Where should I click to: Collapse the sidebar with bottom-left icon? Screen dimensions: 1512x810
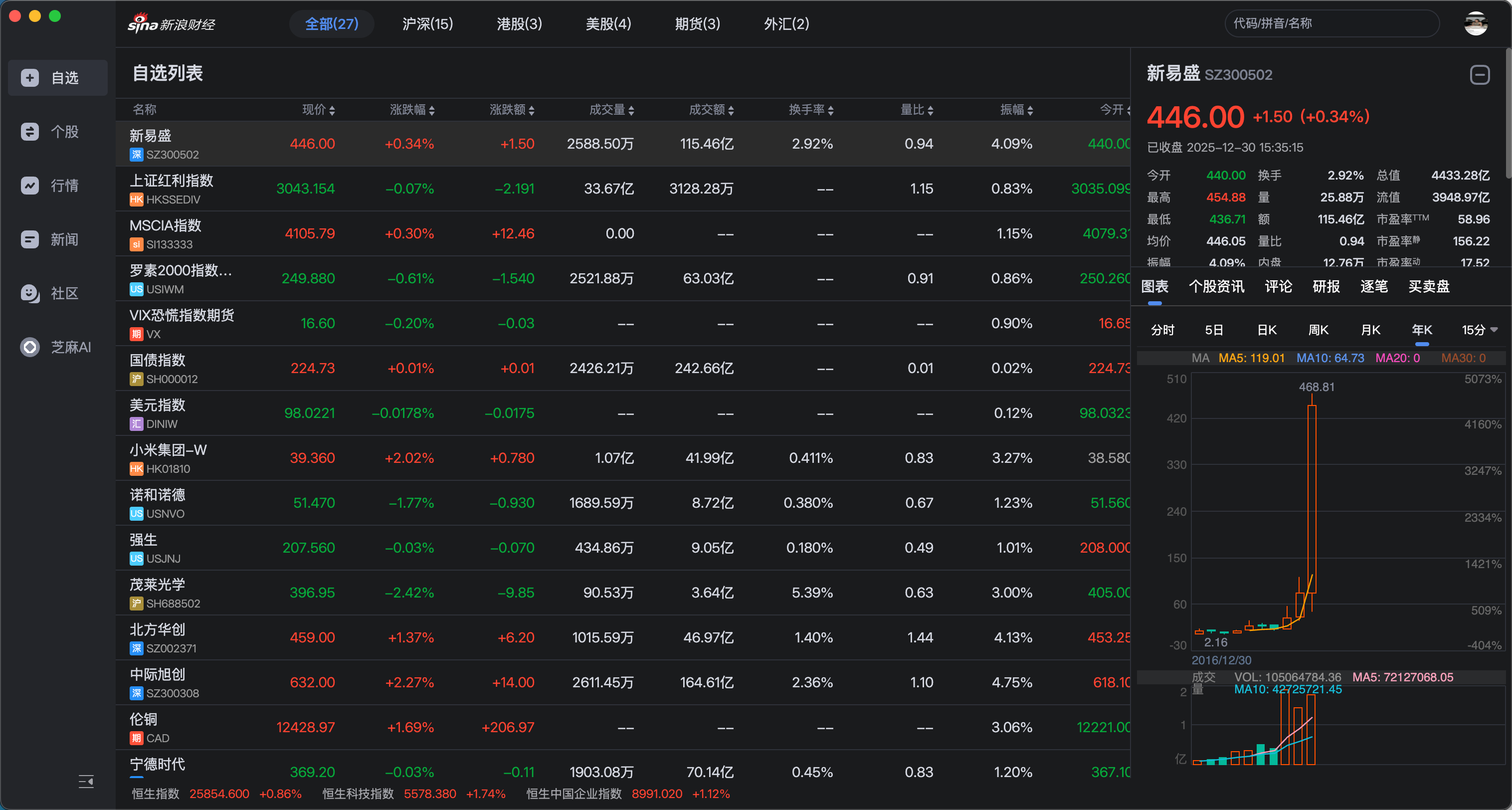coord(86,781)
